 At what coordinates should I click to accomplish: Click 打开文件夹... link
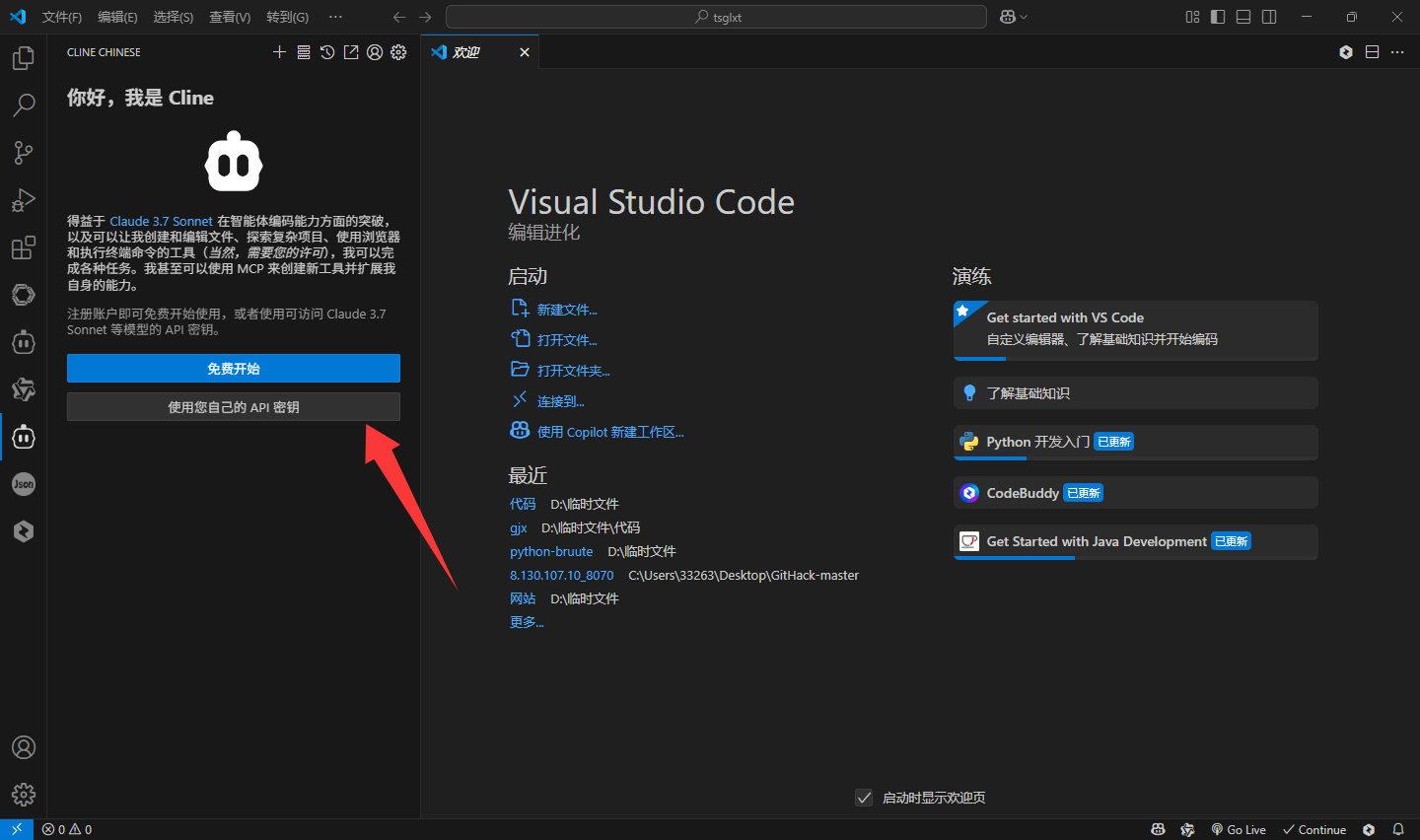point(574,371)
